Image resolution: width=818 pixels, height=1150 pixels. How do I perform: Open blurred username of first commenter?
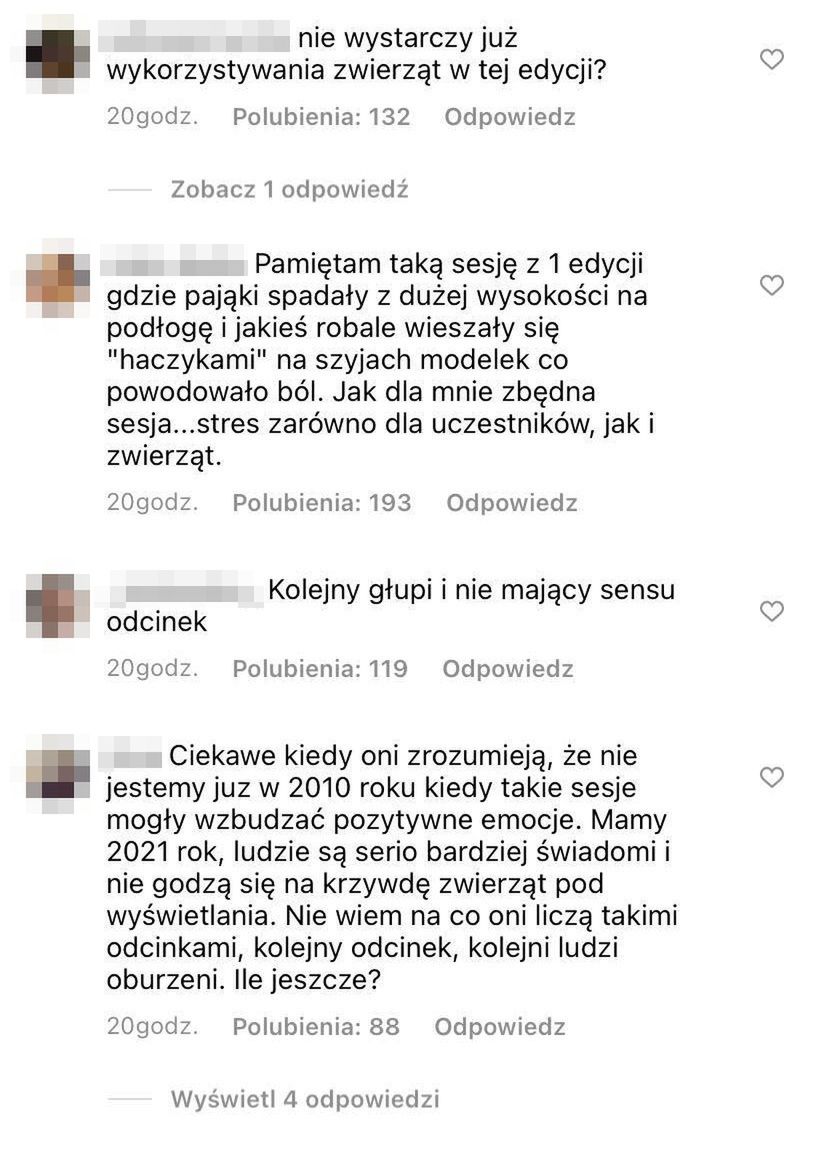click(194, 37)
